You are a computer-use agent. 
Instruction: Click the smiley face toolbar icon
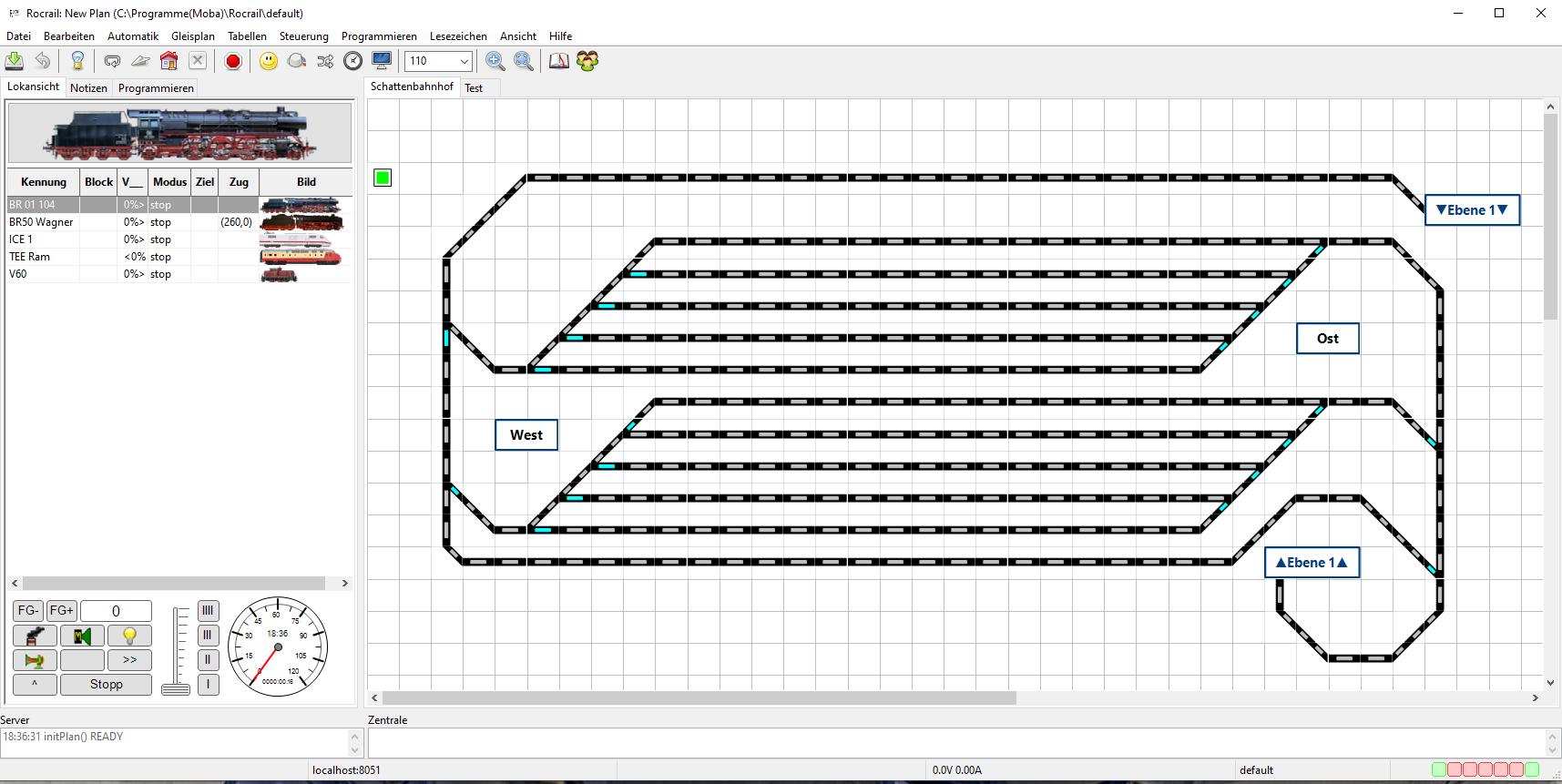269,61
